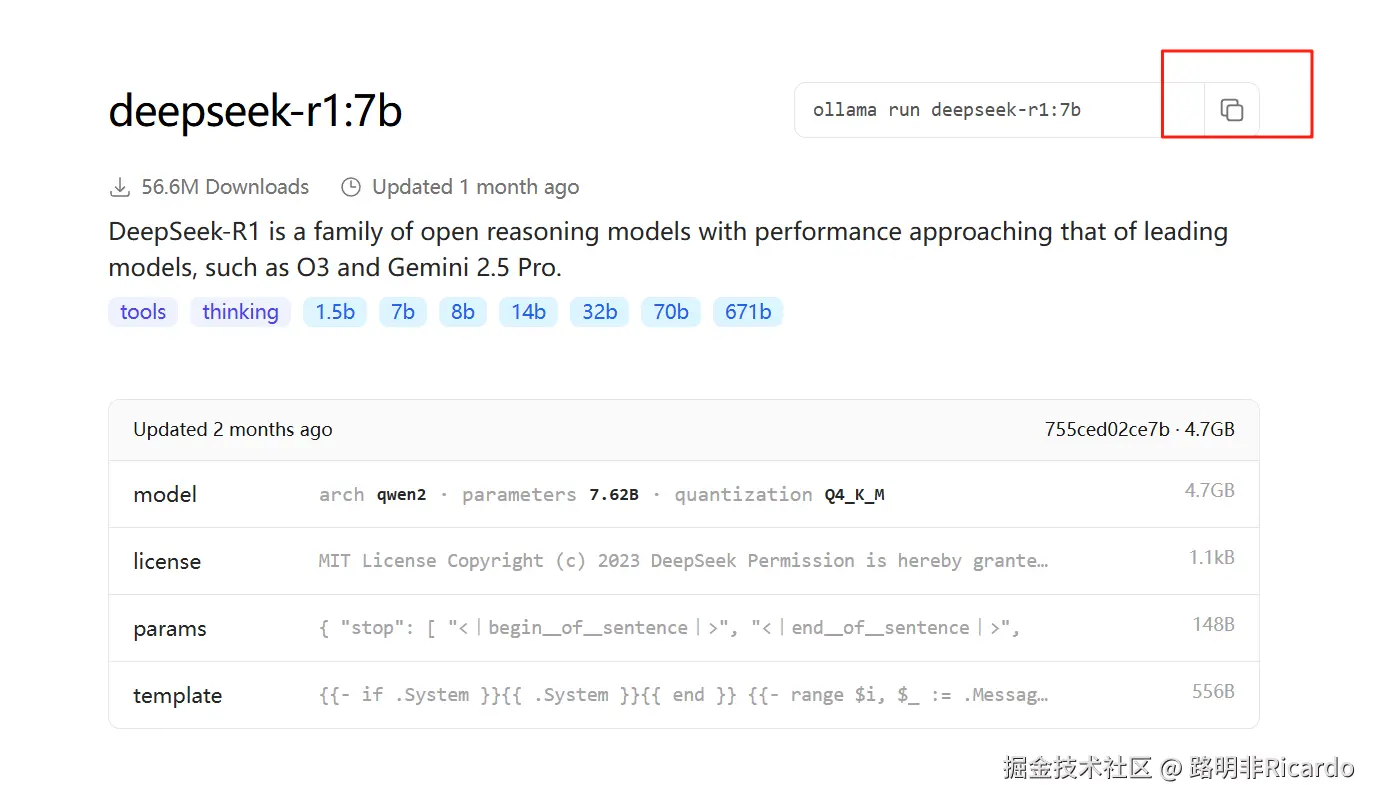The height and width of the screenshot is (804, 1377).
Task: Open the license file row
Action: (x=683, y=561)
